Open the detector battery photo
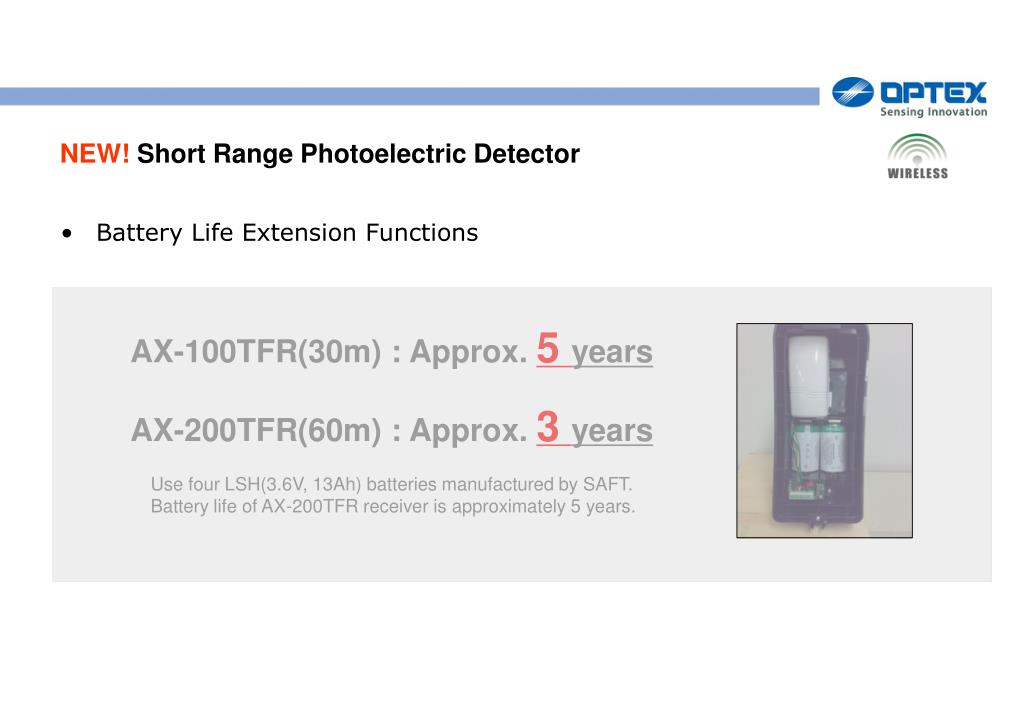 (x=825, y=431)
